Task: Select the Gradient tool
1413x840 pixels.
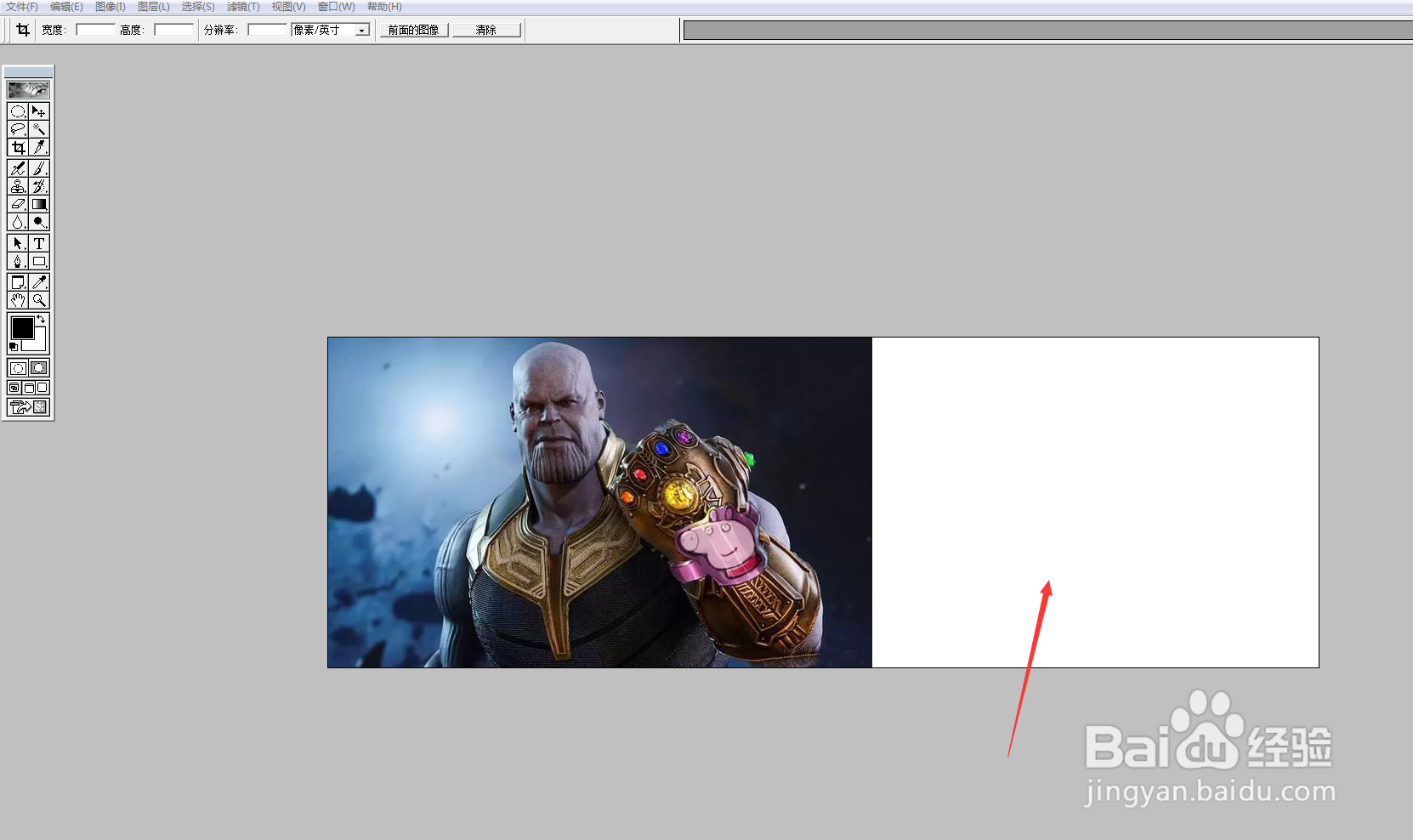Action: 39,204
